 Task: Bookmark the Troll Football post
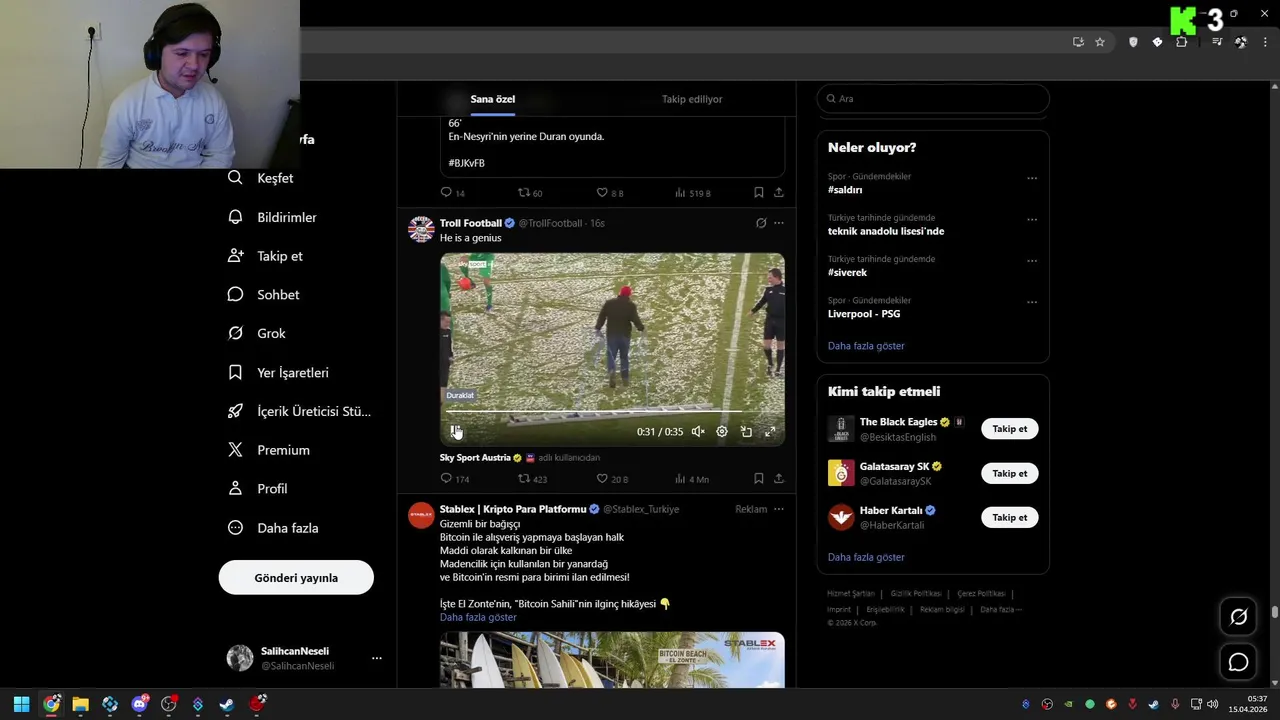pos(759,479)
